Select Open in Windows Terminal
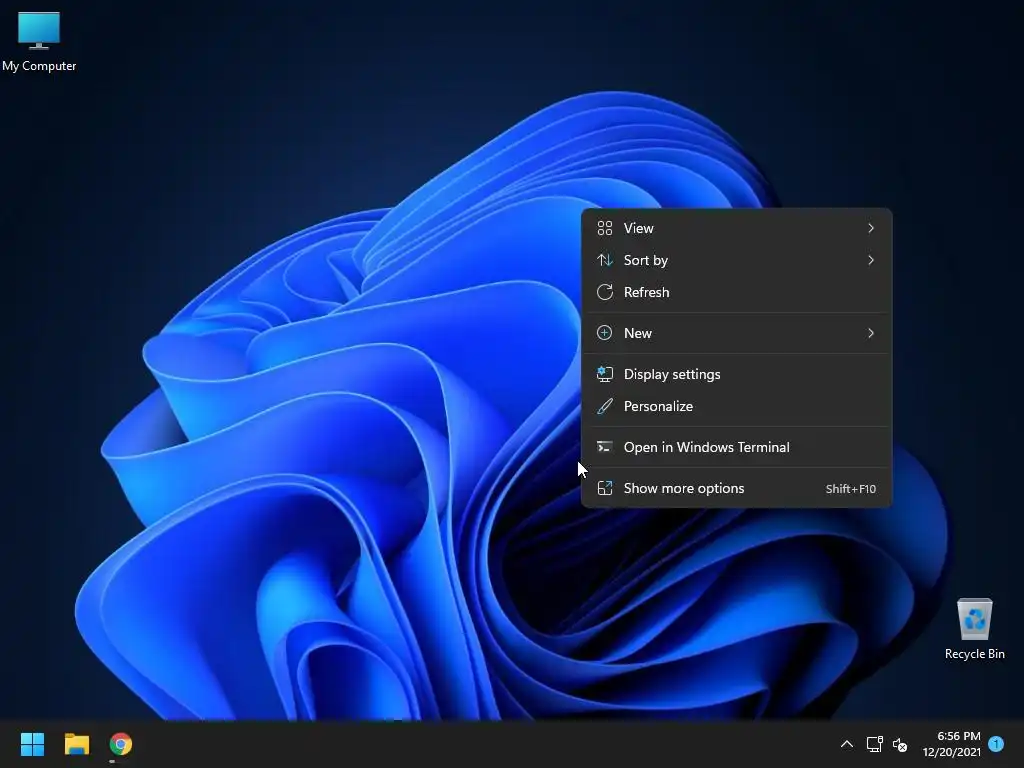The image size is (1024, 768). pyautogui.click(x=736, y=447)
